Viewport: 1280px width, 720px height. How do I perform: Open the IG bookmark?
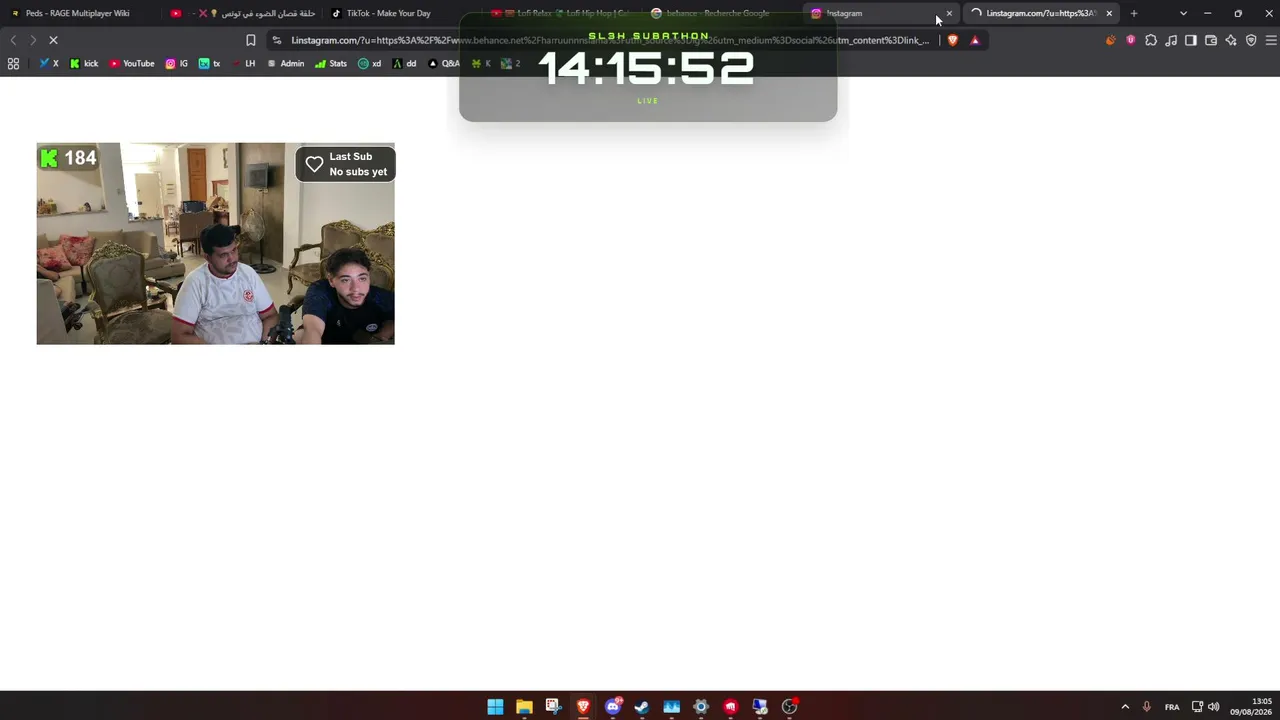[177, 63]
